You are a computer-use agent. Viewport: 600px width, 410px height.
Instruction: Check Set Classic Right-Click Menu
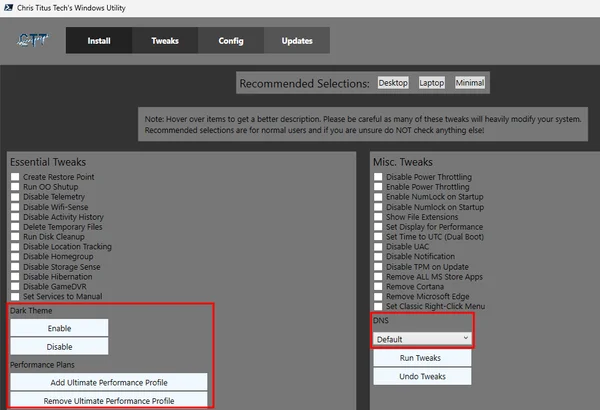click(378, 306)
